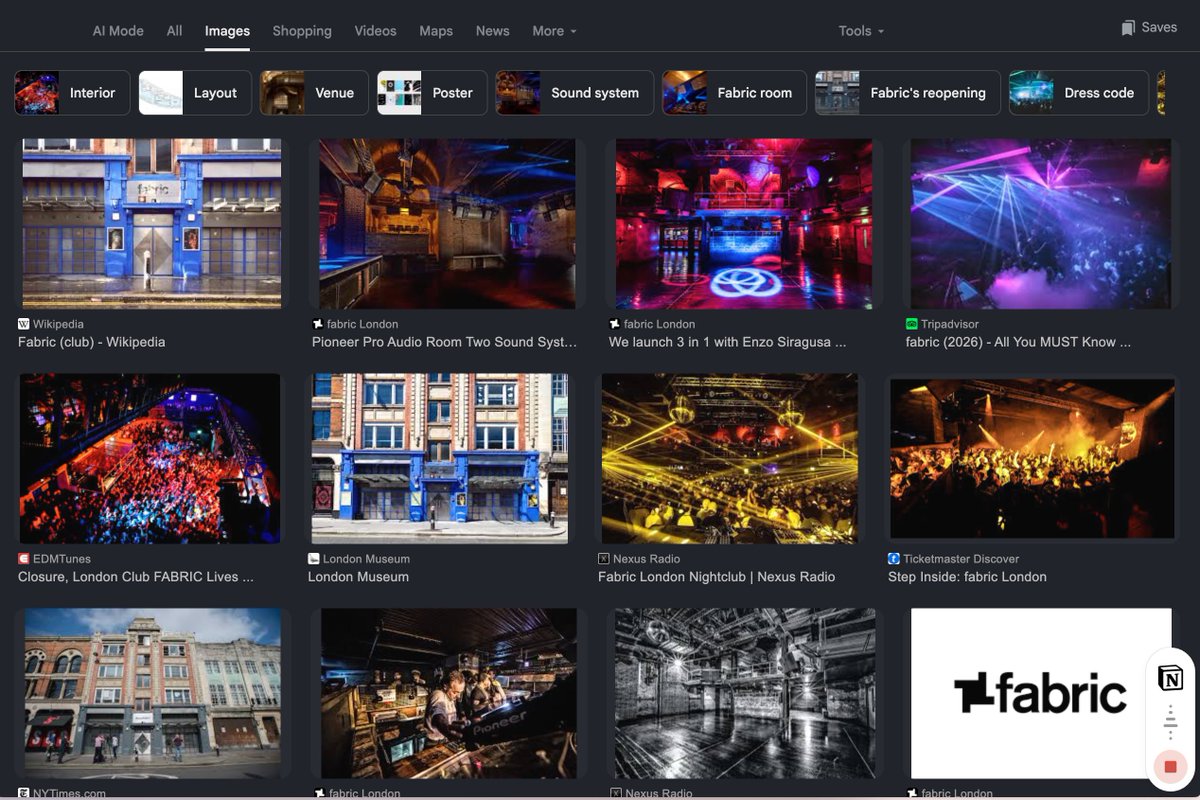Screen dimensions: 1200x800
Task: Switch to AI Mode tab
Action: [118, 31]
